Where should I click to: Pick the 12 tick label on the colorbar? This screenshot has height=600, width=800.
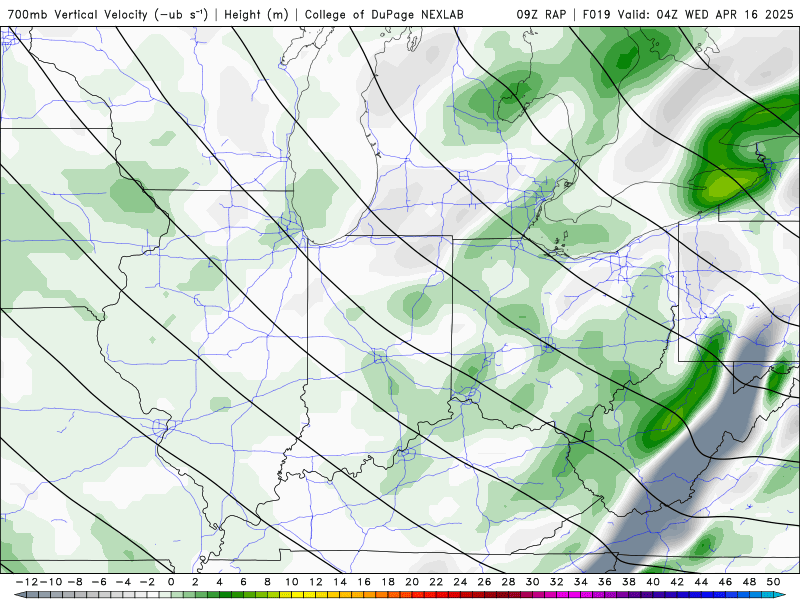(x=316, y=582)
